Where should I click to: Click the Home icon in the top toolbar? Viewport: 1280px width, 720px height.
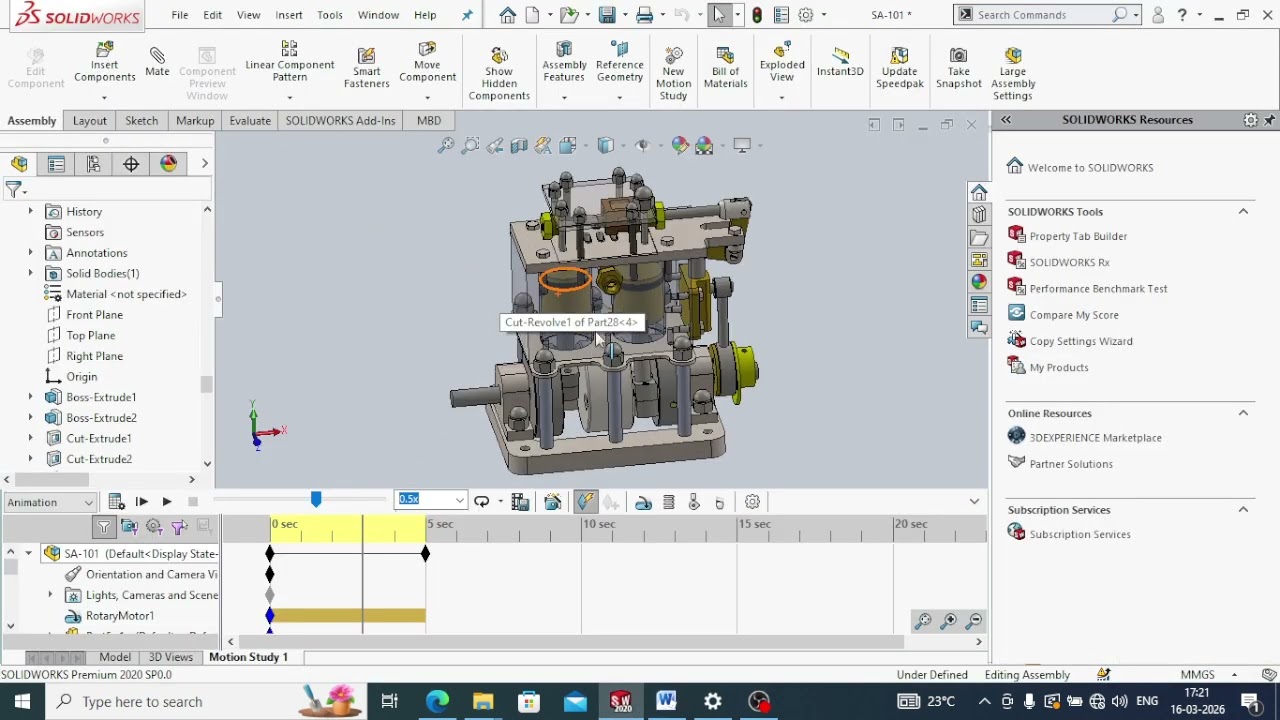507,15
